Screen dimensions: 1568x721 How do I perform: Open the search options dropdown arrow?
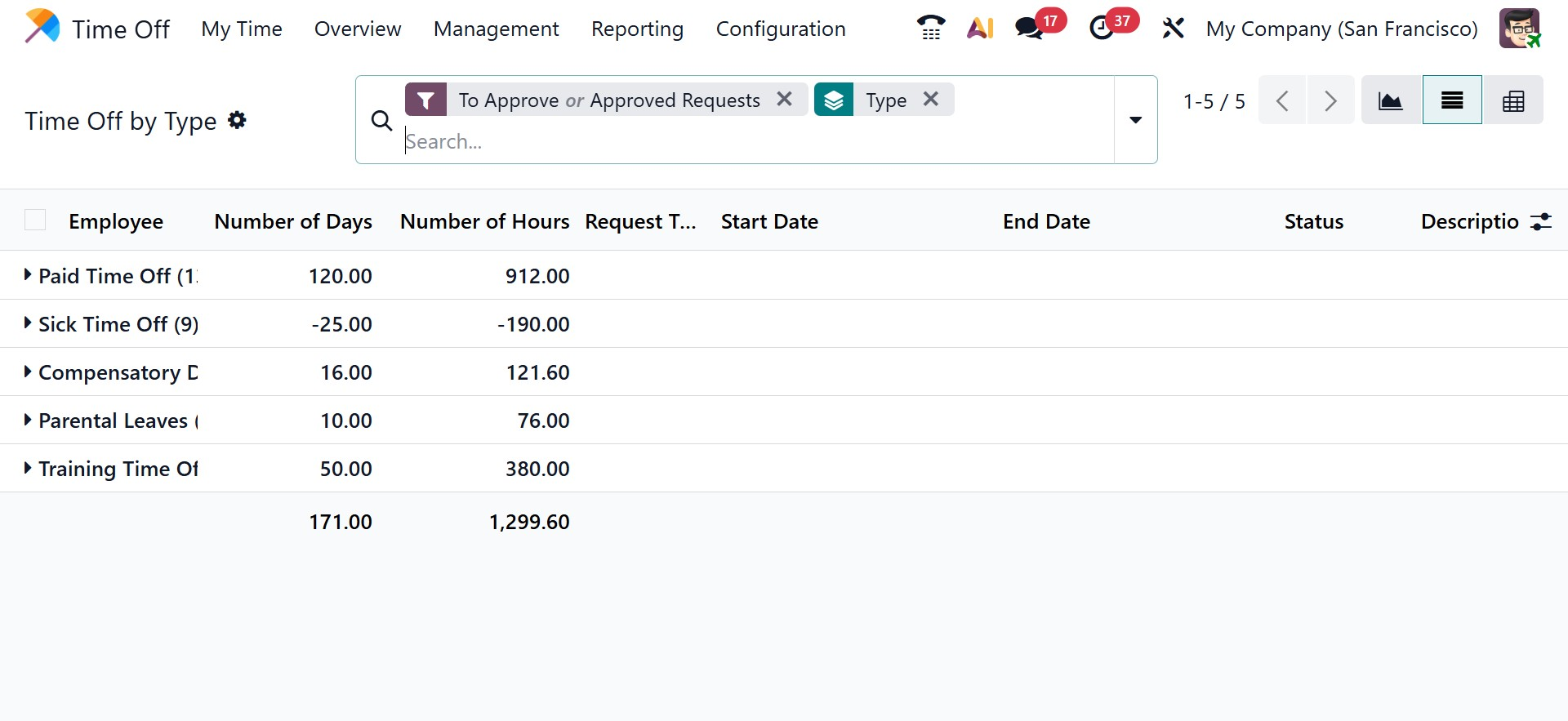[1135, 120]
